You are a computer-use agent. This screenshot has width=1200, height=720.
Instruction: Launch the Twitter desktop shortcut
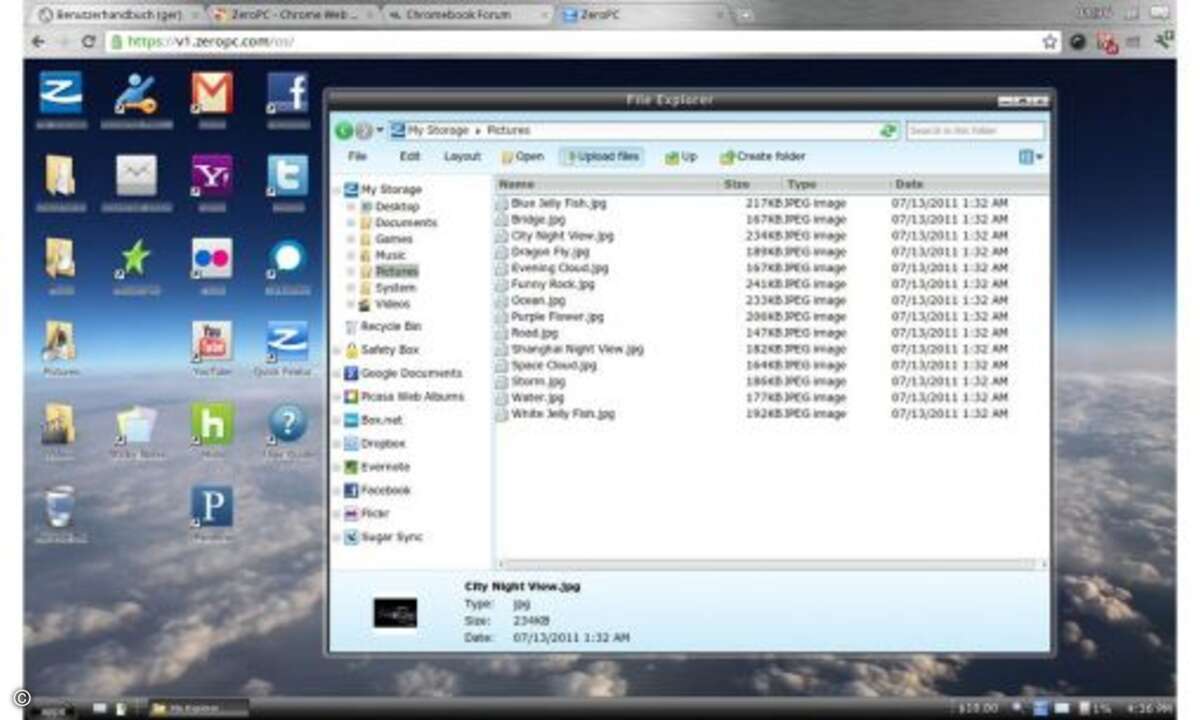(287, 175)
